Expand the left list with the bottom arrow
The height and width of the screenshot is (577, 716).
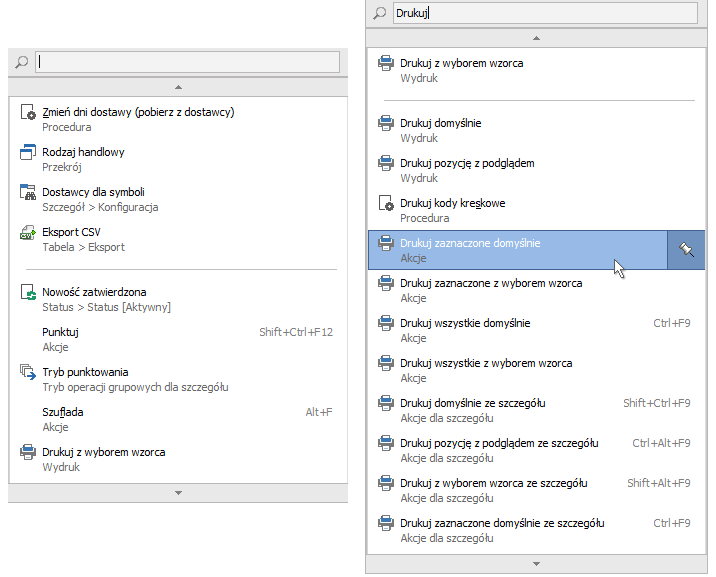178,493
